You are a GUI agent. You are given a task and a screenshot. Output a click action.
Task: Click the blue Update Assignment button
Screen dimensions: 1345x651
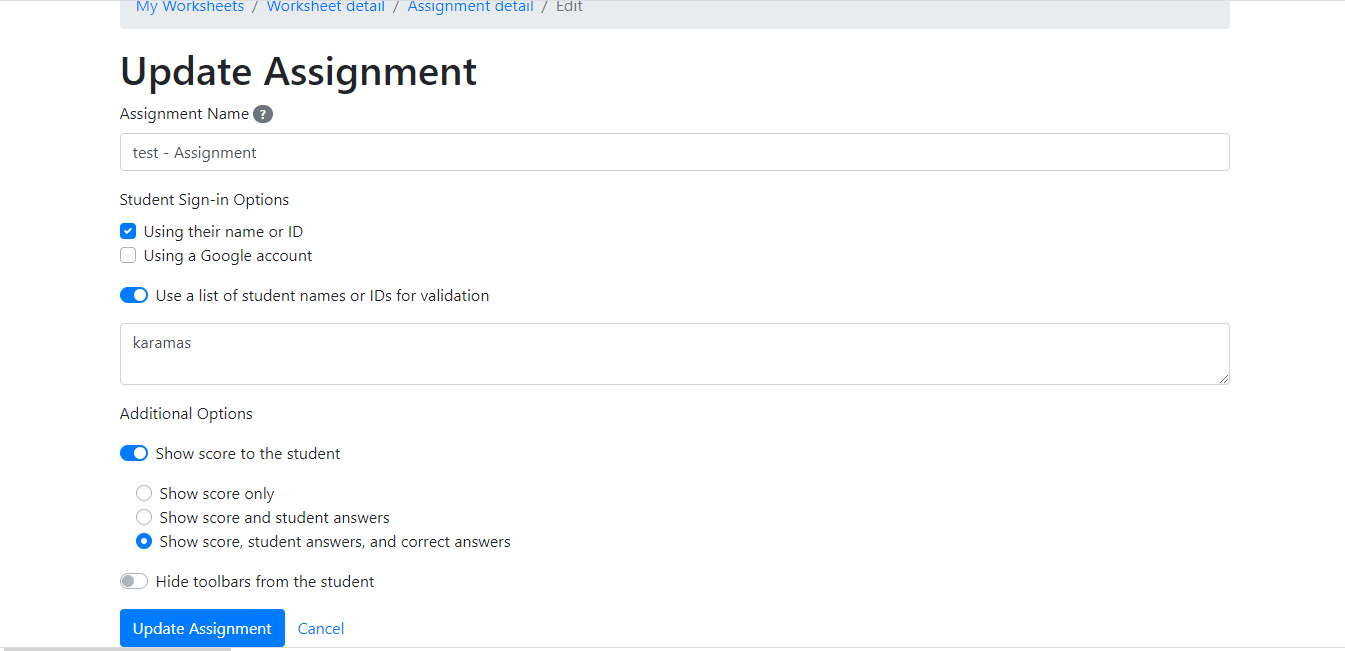point(202,628)
